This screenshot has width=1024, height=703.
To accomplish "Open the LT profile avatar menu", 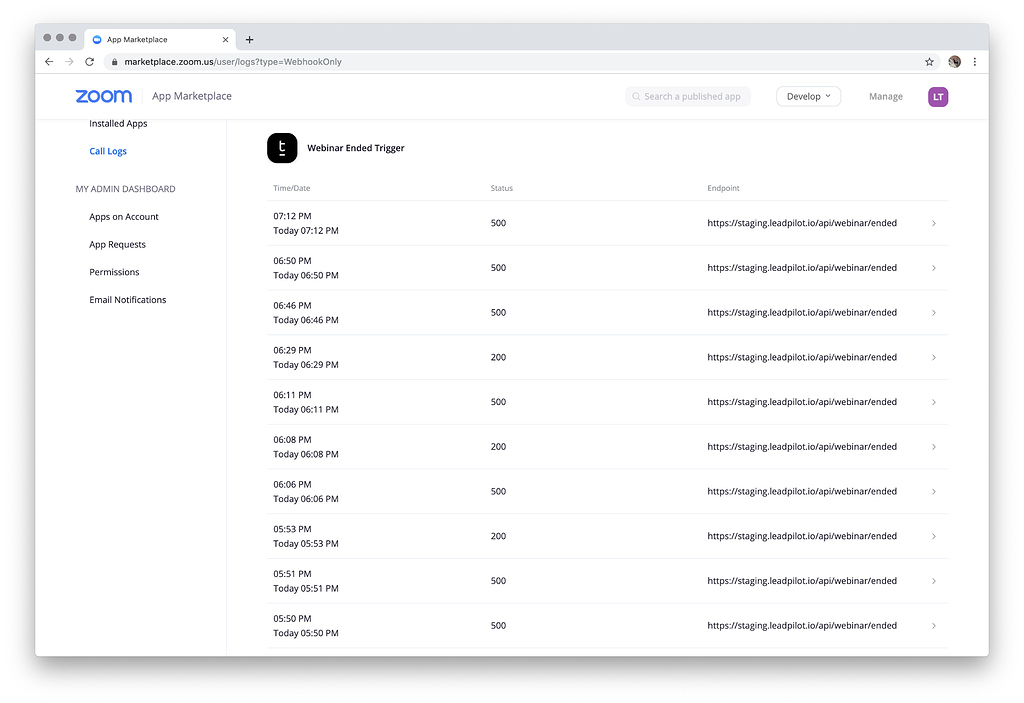I will click(937, 96).
